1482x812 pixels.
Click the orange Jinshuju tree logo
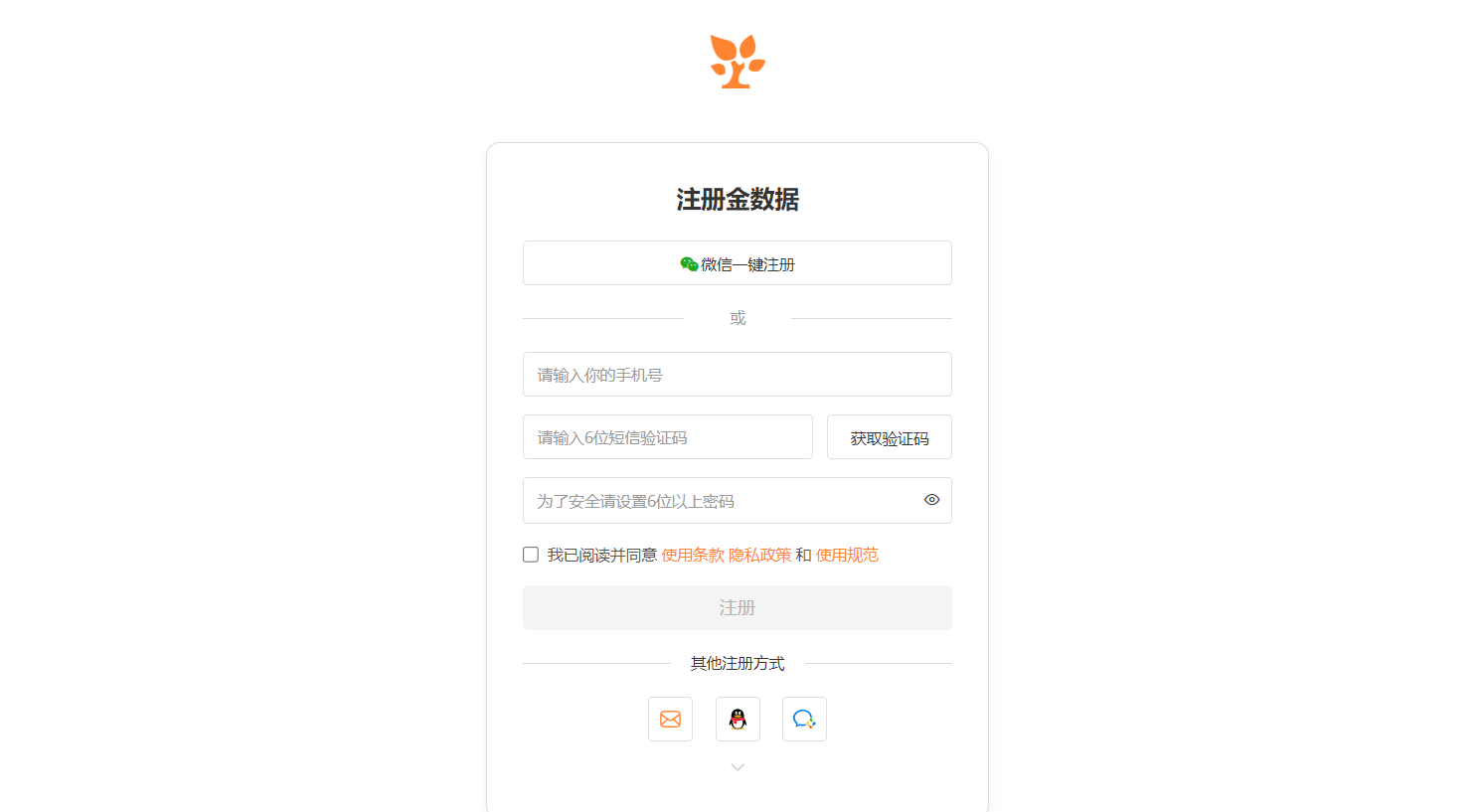pos(738,62)
